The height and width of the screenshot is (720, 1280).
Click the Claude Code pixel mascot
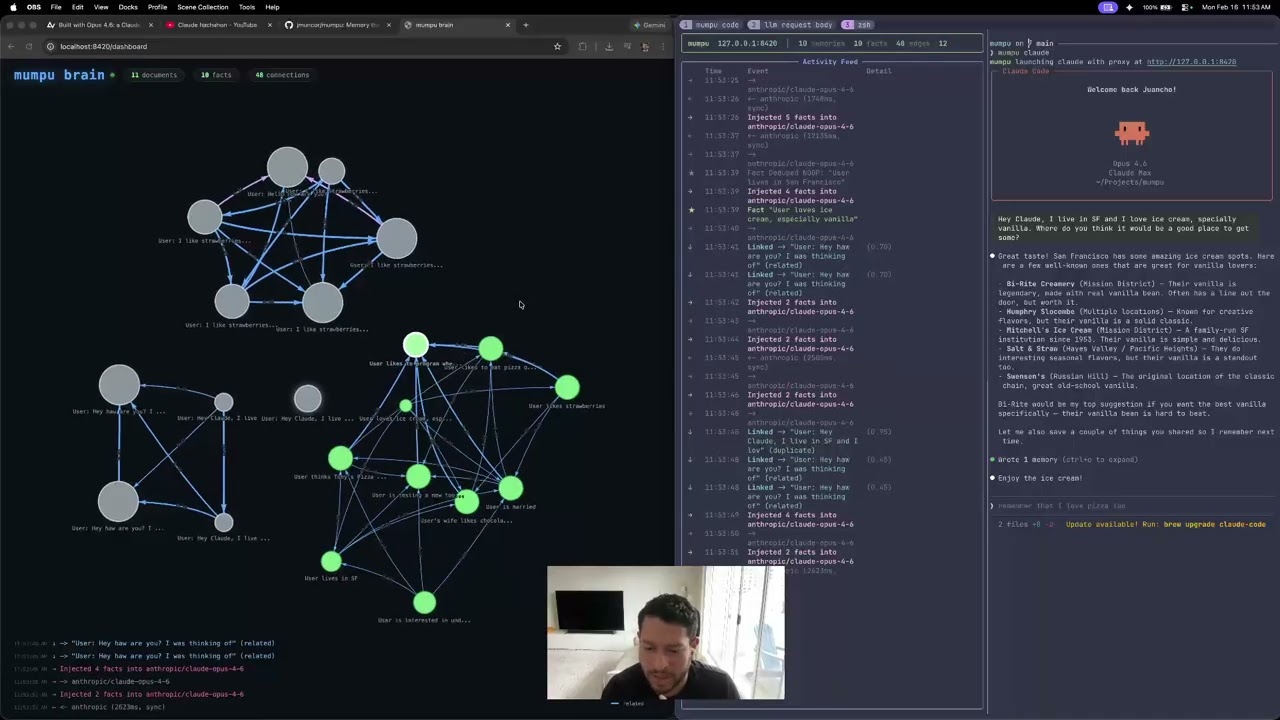click(1132, 133)
